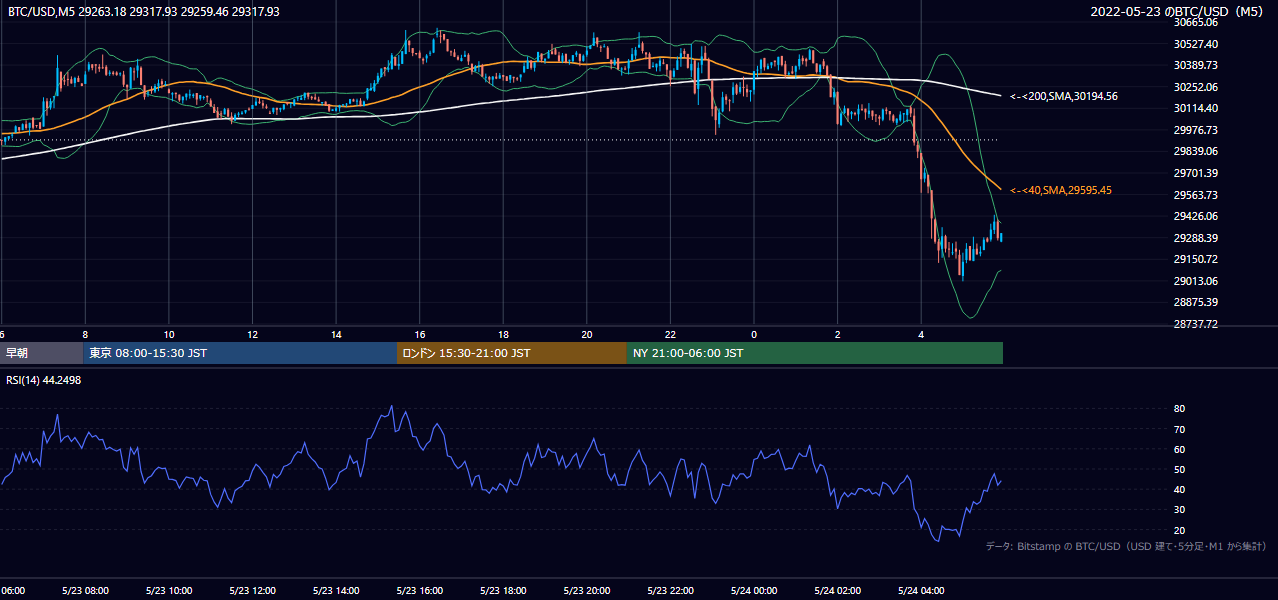Click price axis value 29976.73
Image resolution: width=1278 pixels, height=600 pixels.
tap(1196, 130)
